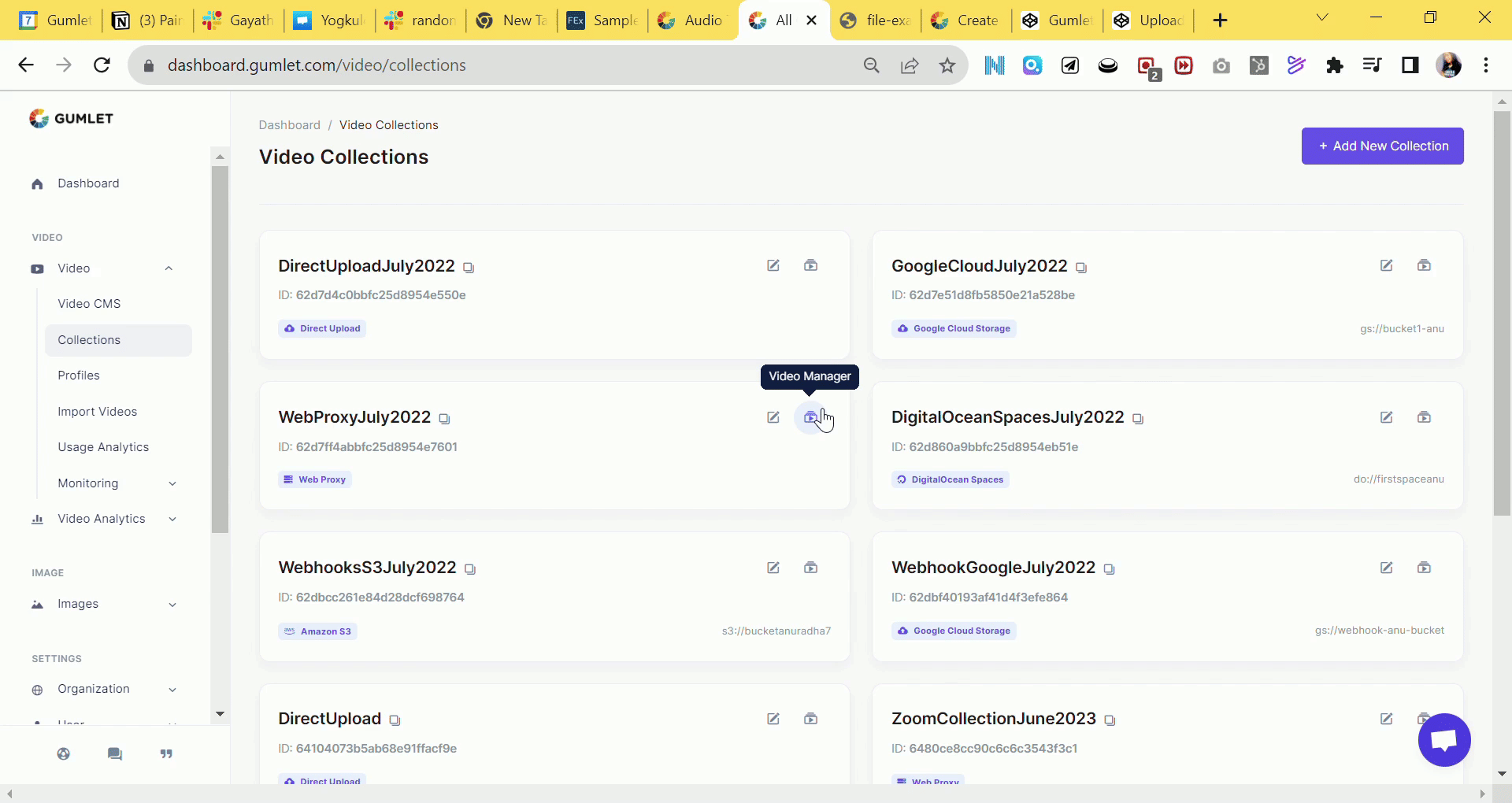
Task: Open the browser tab list dropdown
Action: click(x=1322, y=18)
